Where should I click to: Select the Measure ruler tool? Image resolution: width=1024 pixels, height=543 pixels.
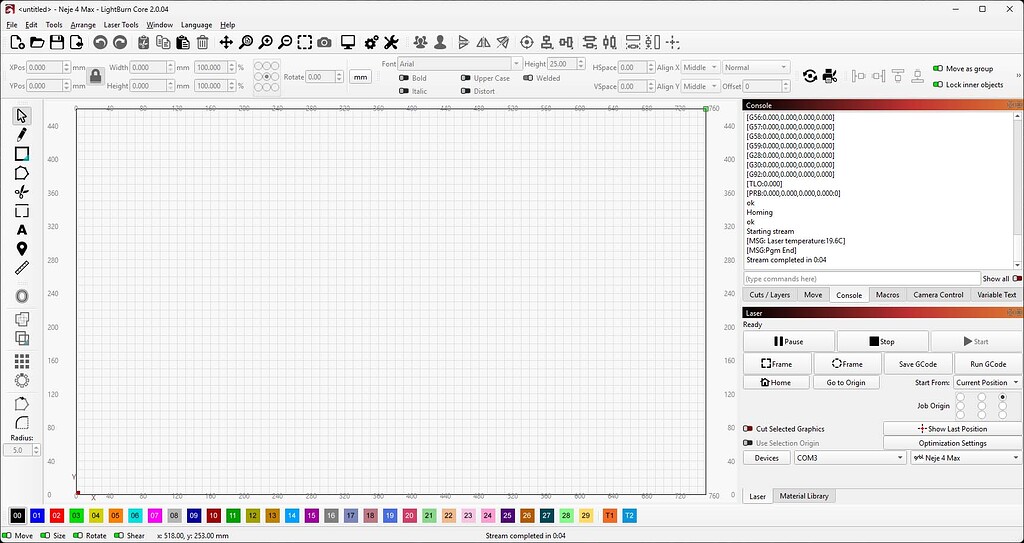22,268
